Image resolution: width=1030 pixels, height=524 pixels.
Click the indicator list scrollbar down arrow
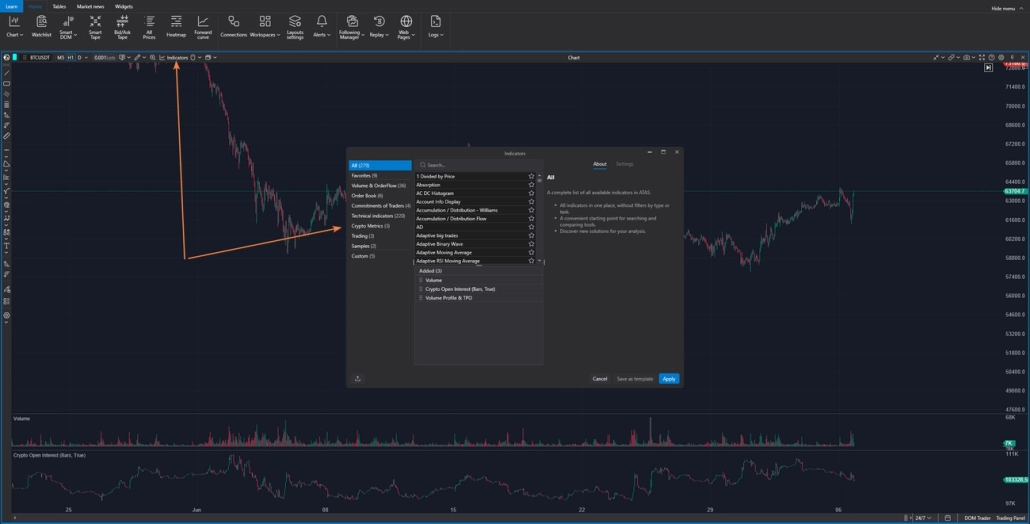click(539, 261)
